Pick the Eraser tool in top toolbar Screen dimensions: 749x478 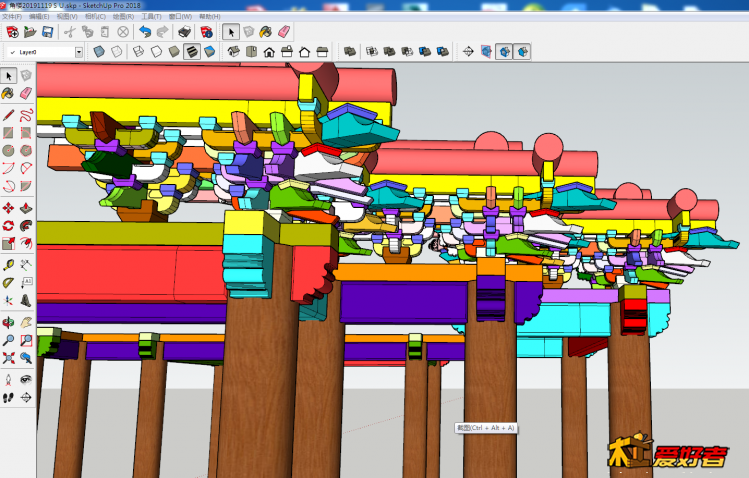[x=284, y=32]
